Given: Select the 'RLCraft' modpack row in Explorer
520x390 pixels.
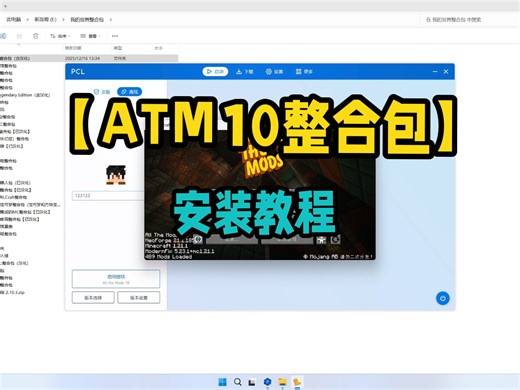Looking at the screenshot, I should point(13,197).
